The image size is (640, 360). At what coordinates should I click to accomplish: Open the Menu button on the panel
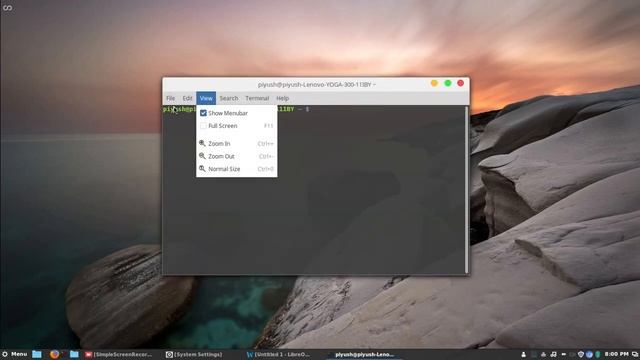coord(15,354)
